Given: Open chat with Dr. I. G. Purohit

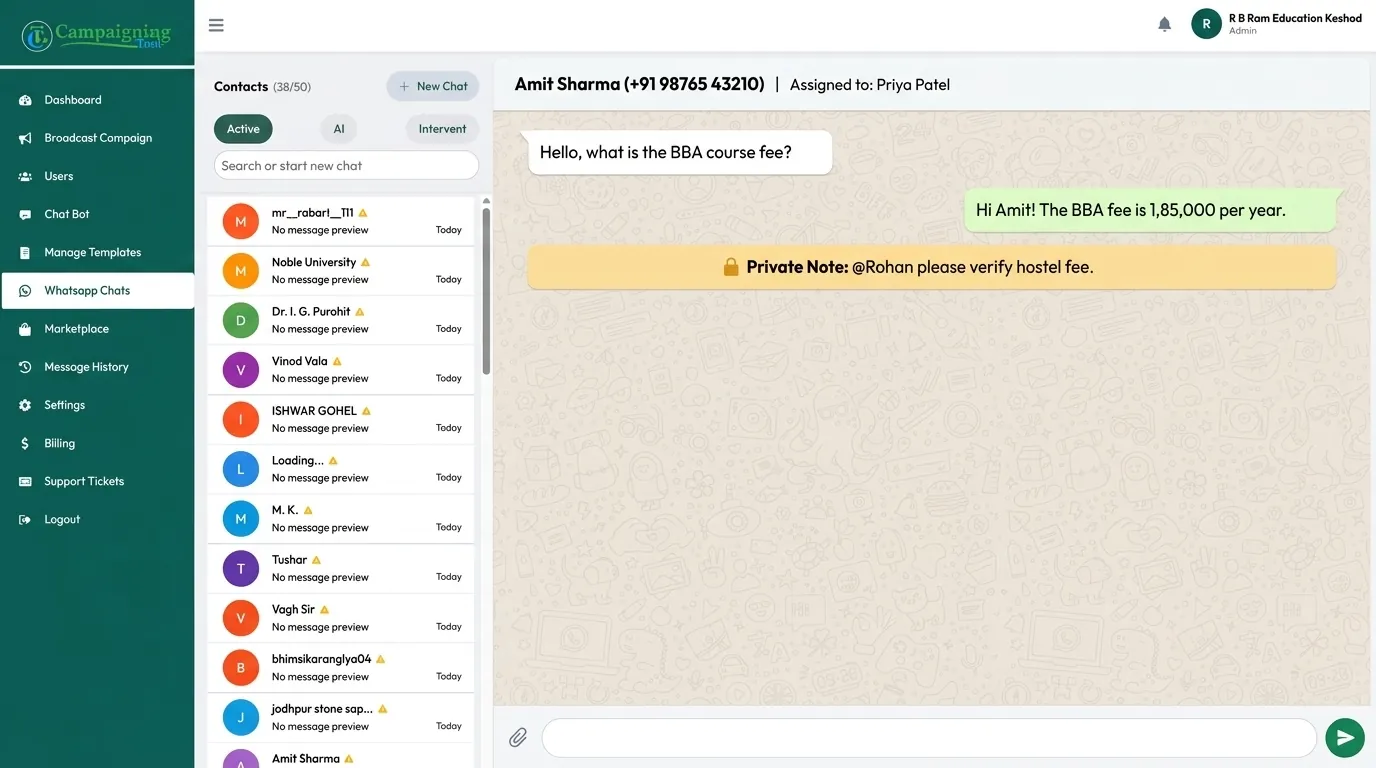Looking at the screenshot, I should coord(340,320).
